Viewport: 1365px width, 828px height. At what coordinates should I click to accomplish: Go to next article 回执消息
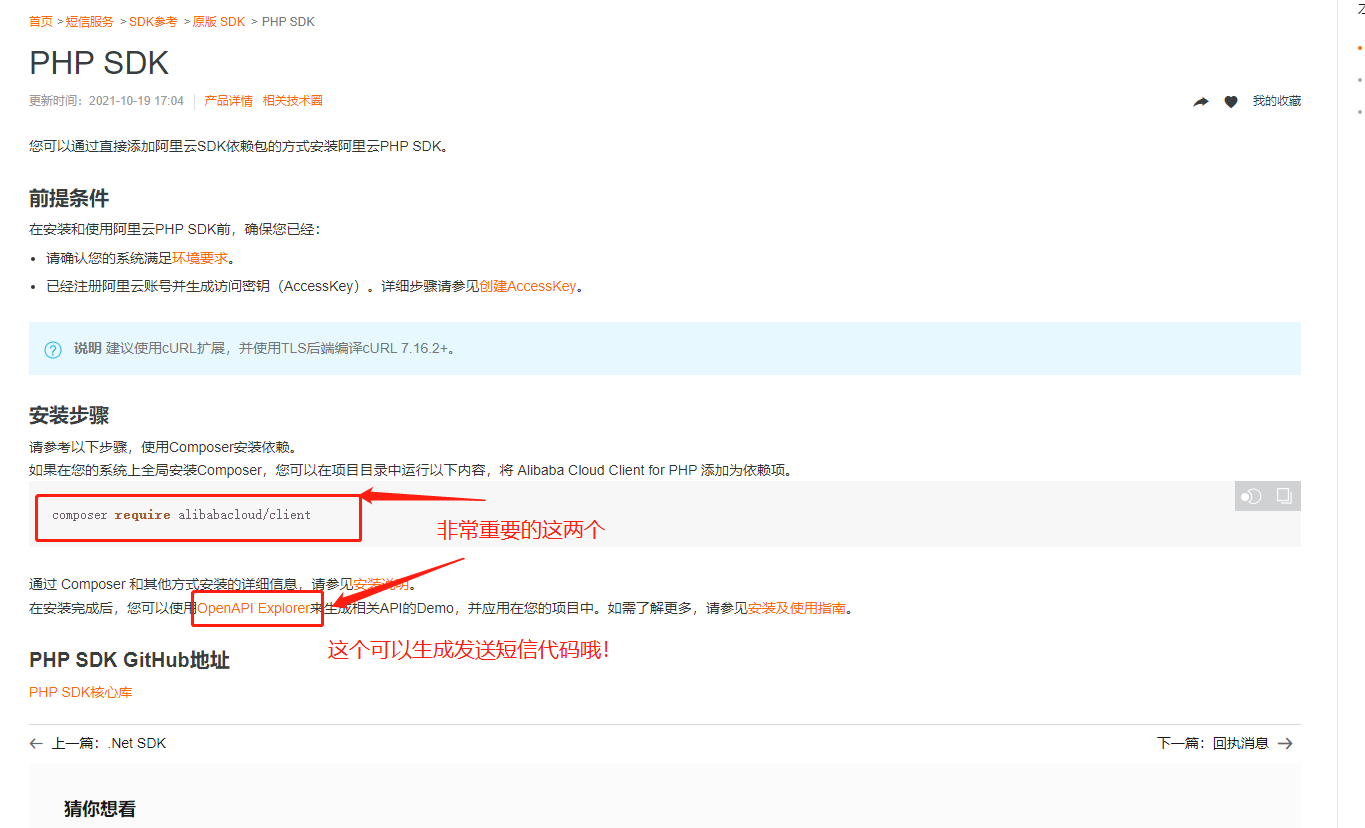[x=1225, y=743]
